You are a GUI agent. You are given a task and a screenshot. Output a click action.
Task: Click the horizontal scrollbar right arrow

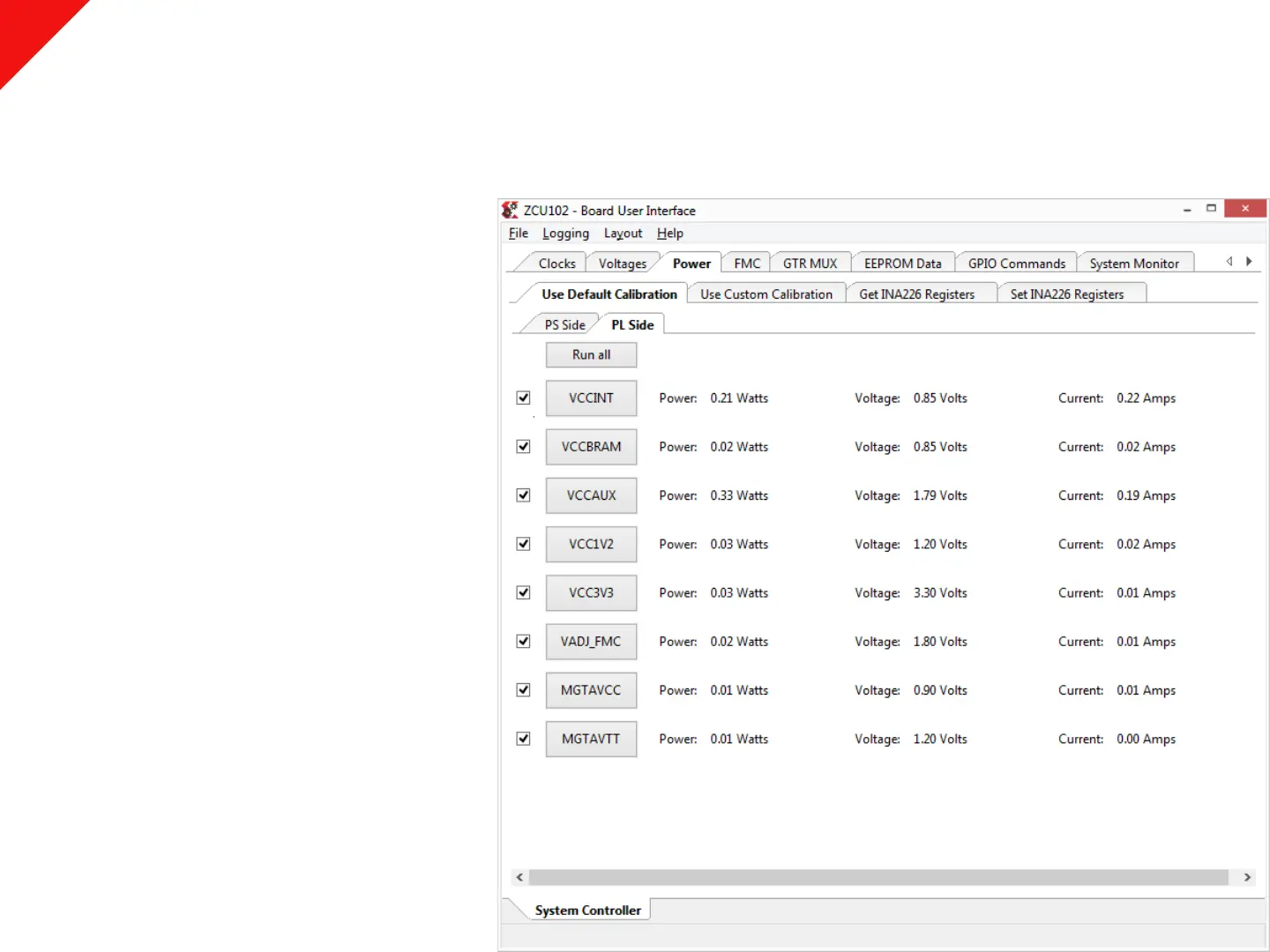(1247, 877)
